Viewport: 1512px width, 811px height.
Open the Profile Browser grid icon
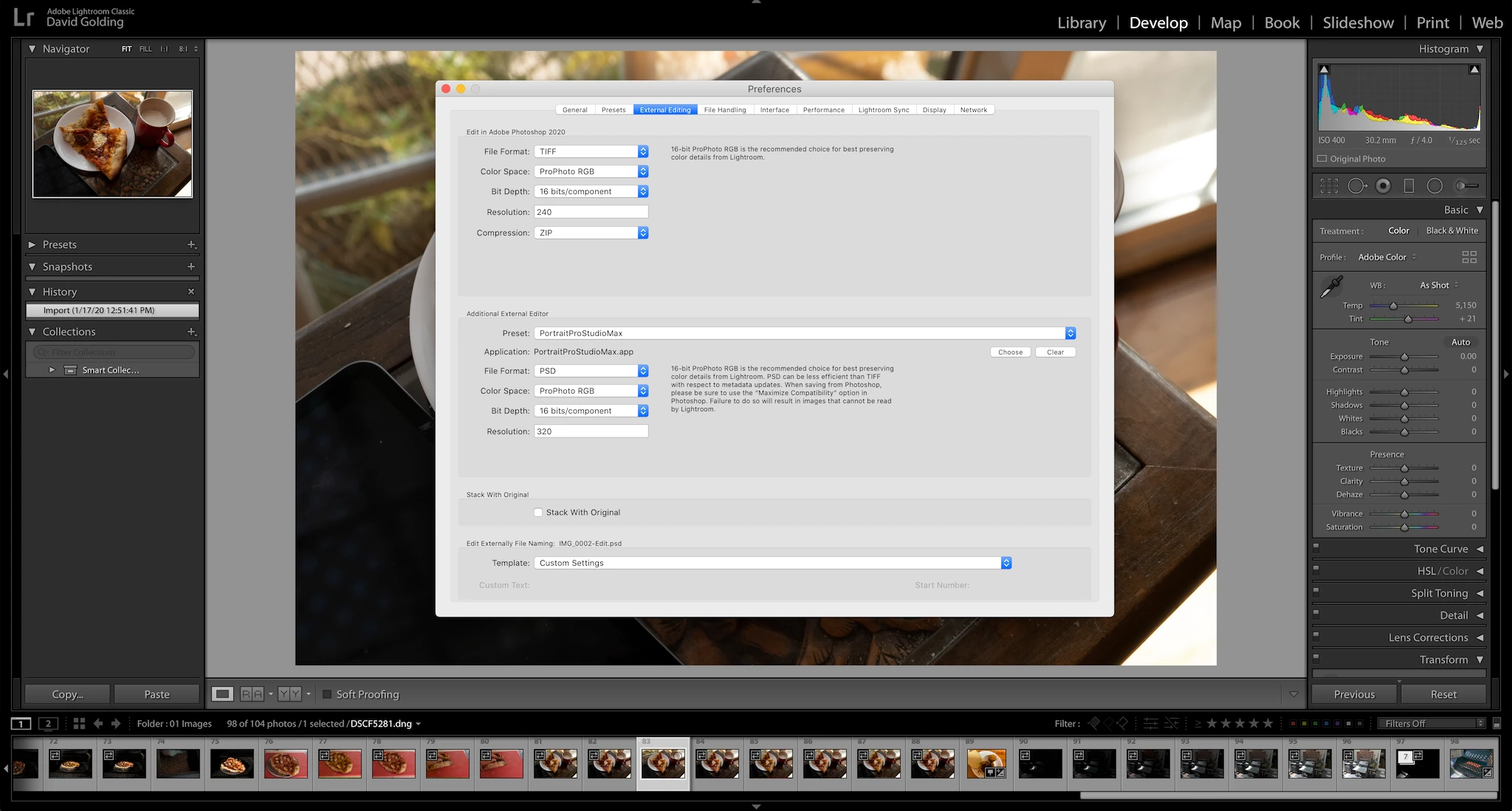(x=1469, y=257)
